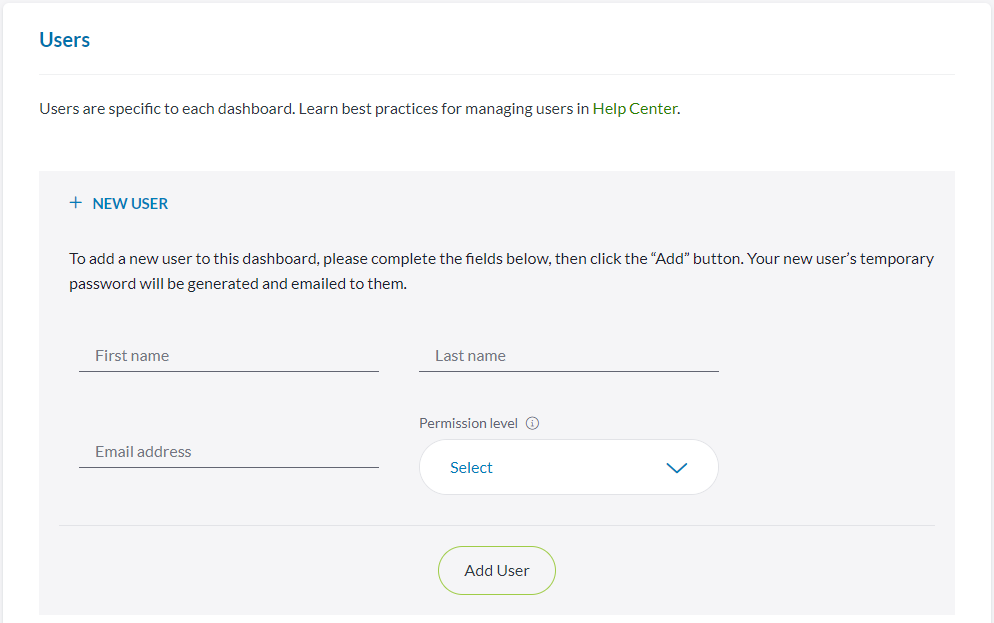This screenshot has height=623, width=994.
Task: Collapse the NEW USER section label
Action: (x=130, y=203)
